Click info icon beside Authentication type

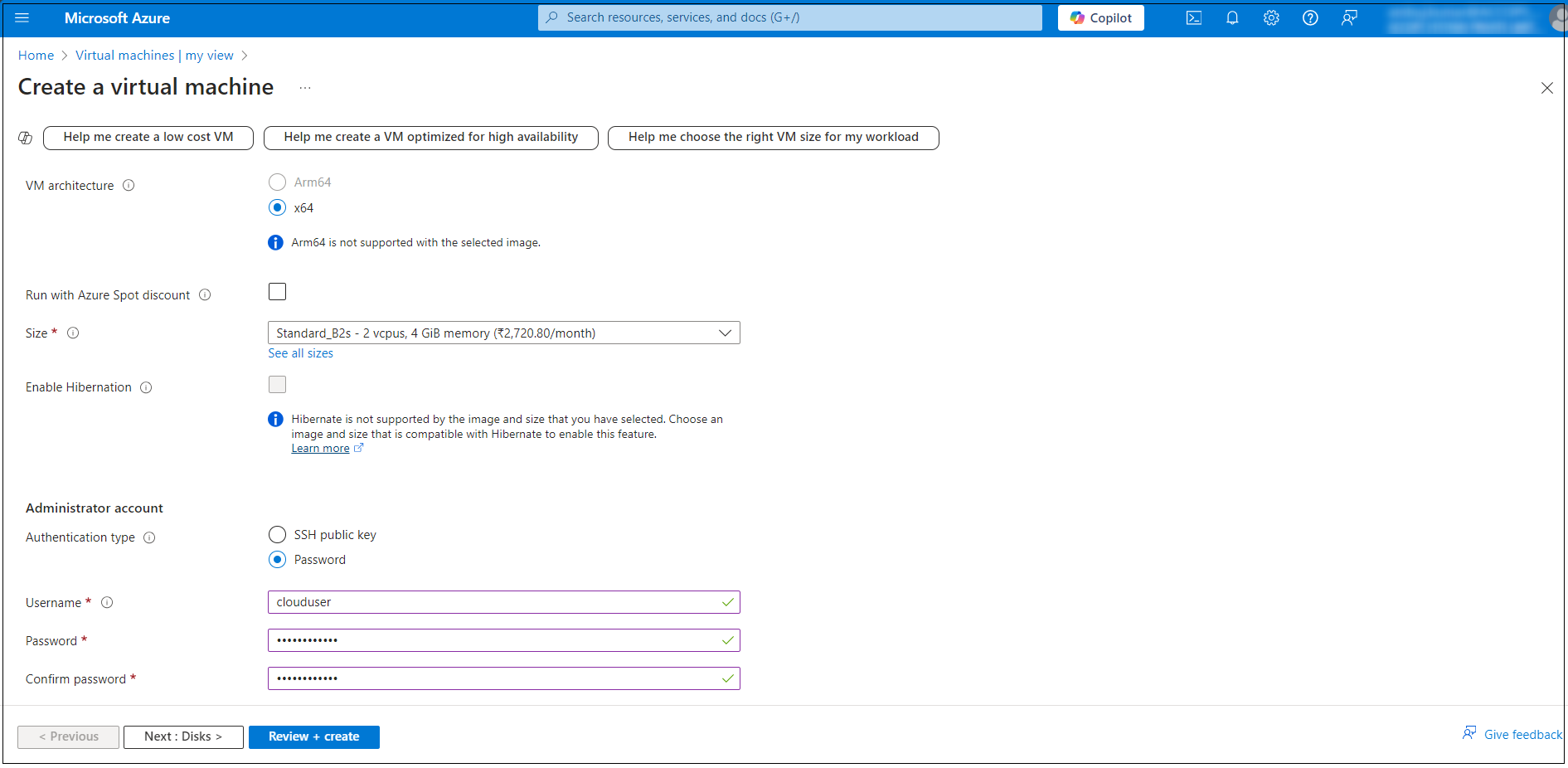[149, 537]
